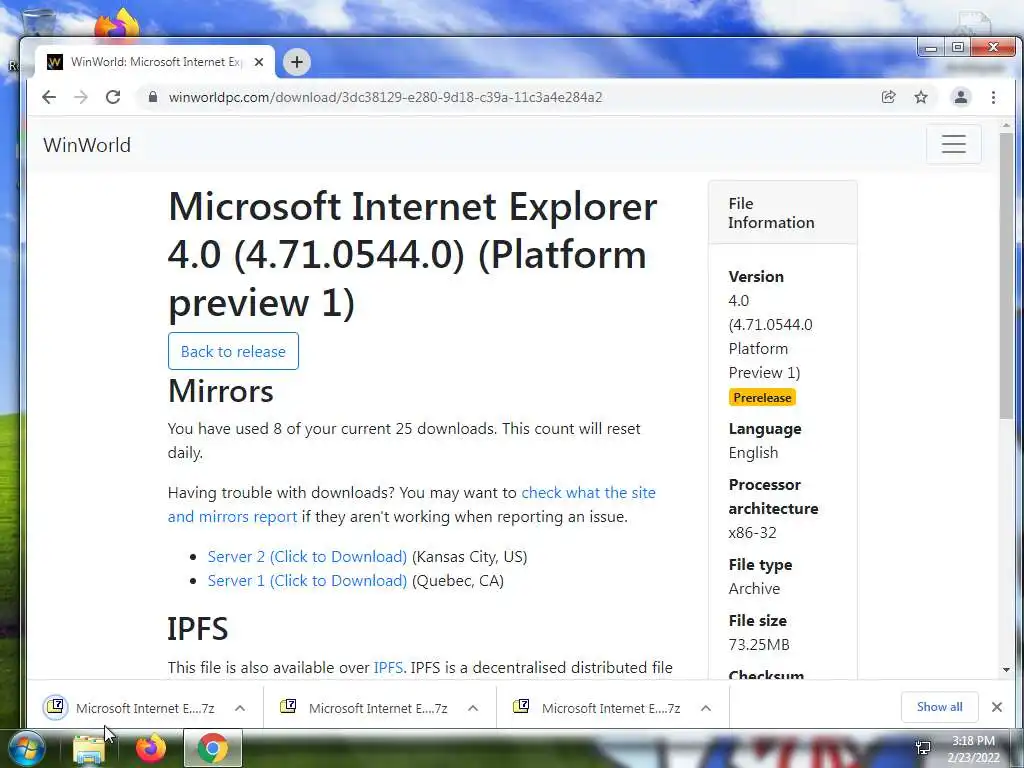Image resolution: width=1024 pixels, height=768 pixels.
Task: Open the Chrome profile avatar
Action: tap(961, 97)
